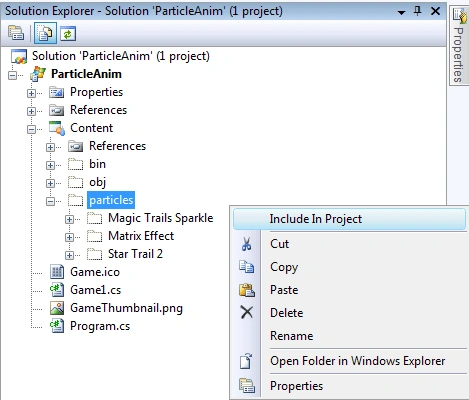Screen dimensions: 469x400
Task: Expand the bin folder
Action: (50, 165)
